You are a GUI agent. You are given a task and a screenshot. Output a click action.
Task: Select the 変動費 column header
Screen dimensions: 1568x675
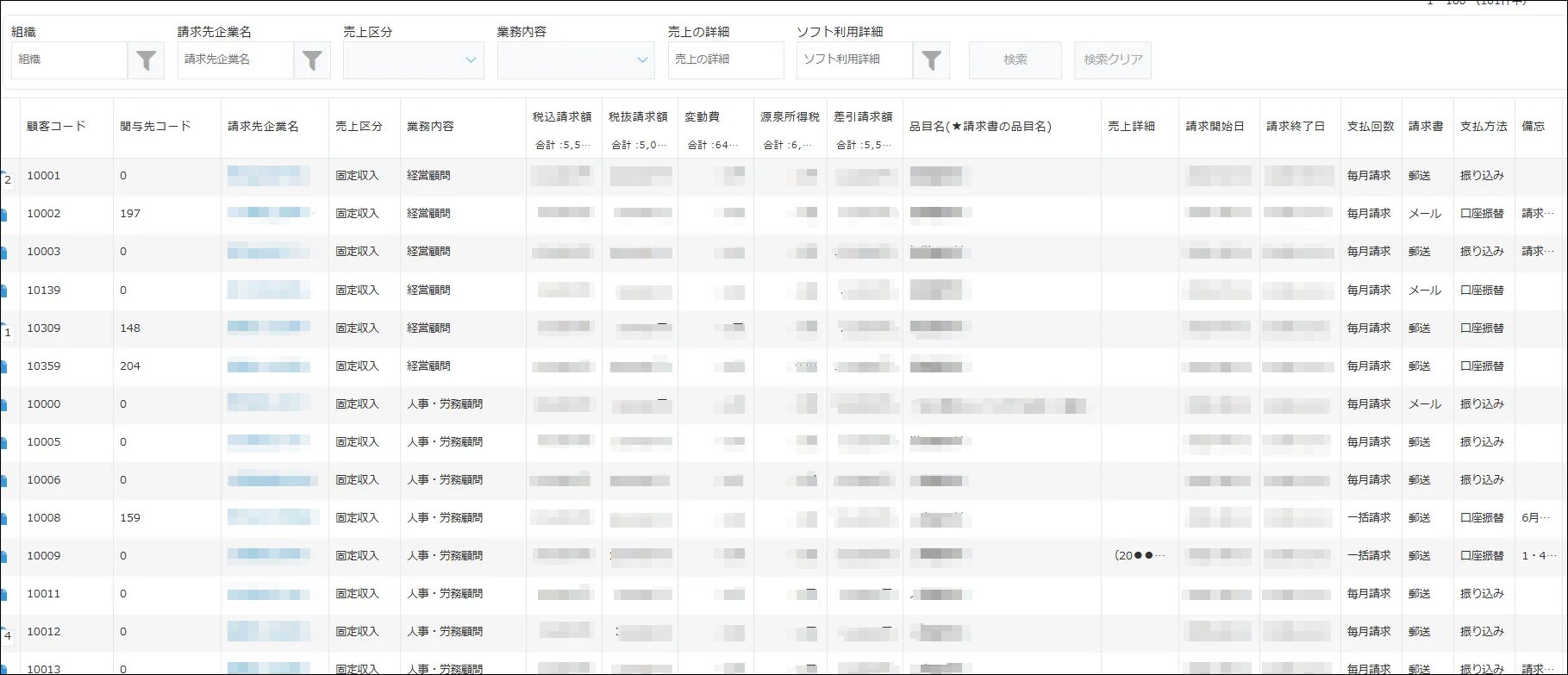point(702,116)
